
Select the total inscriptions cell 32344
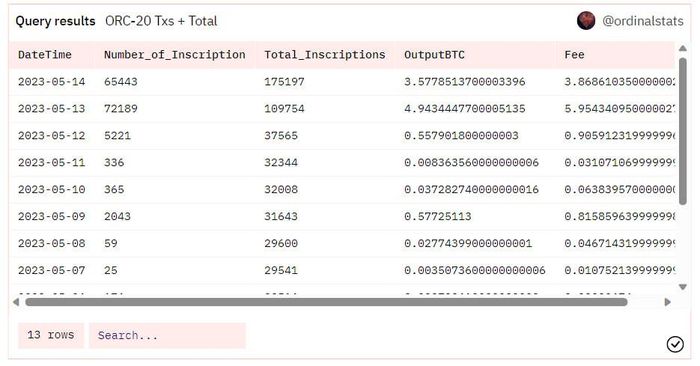281,162
